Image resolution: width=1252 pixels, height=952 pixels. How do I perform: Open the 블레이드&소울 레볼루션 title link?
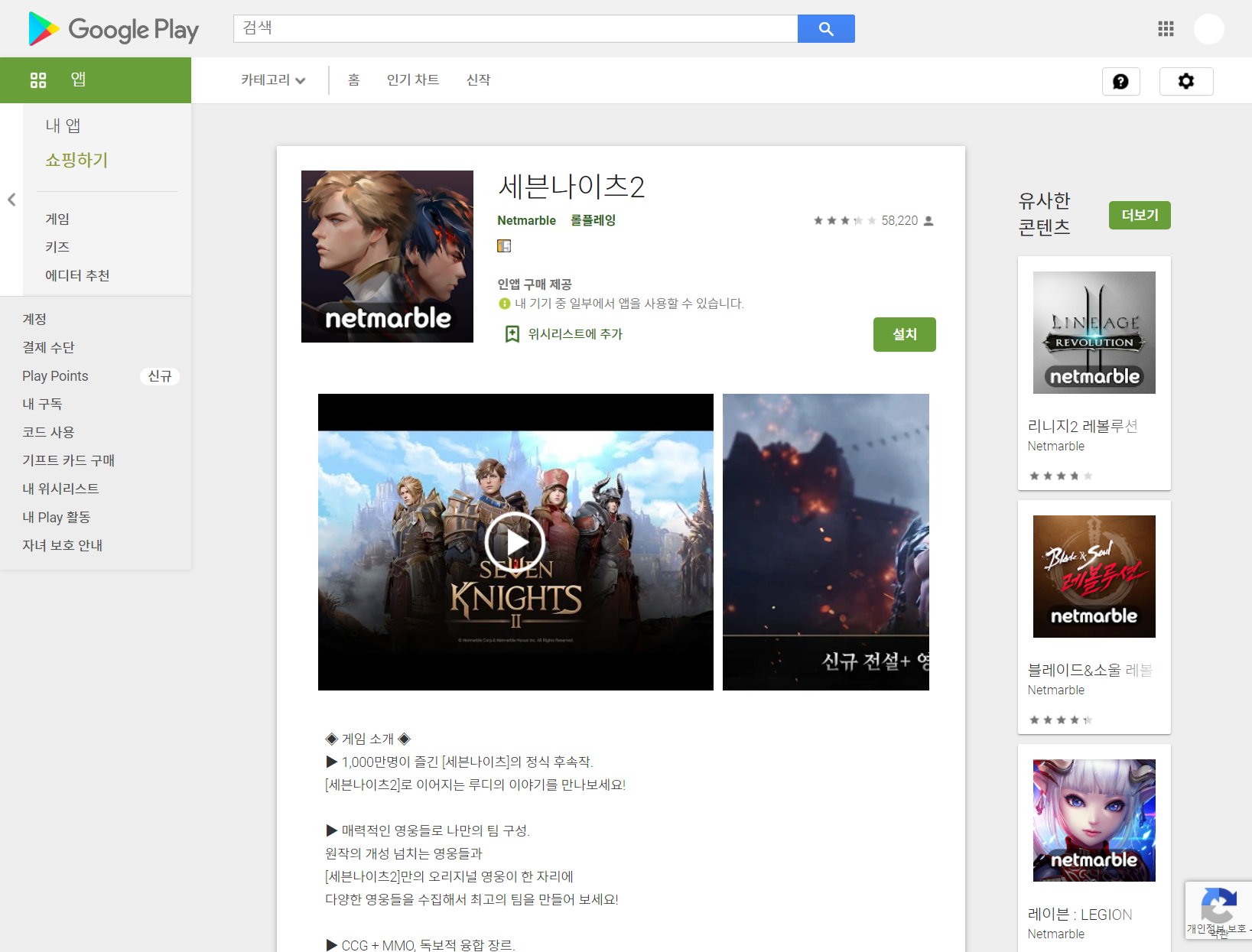click(x=1090, y=670)
